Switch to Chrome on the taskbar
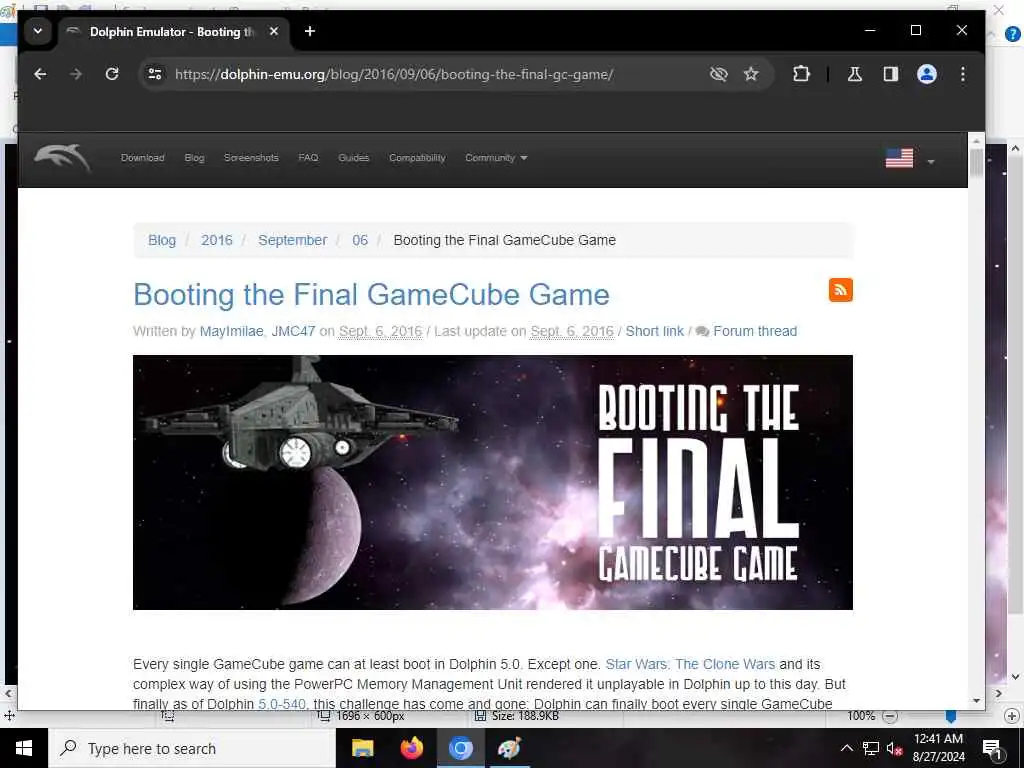 [460, 748]
